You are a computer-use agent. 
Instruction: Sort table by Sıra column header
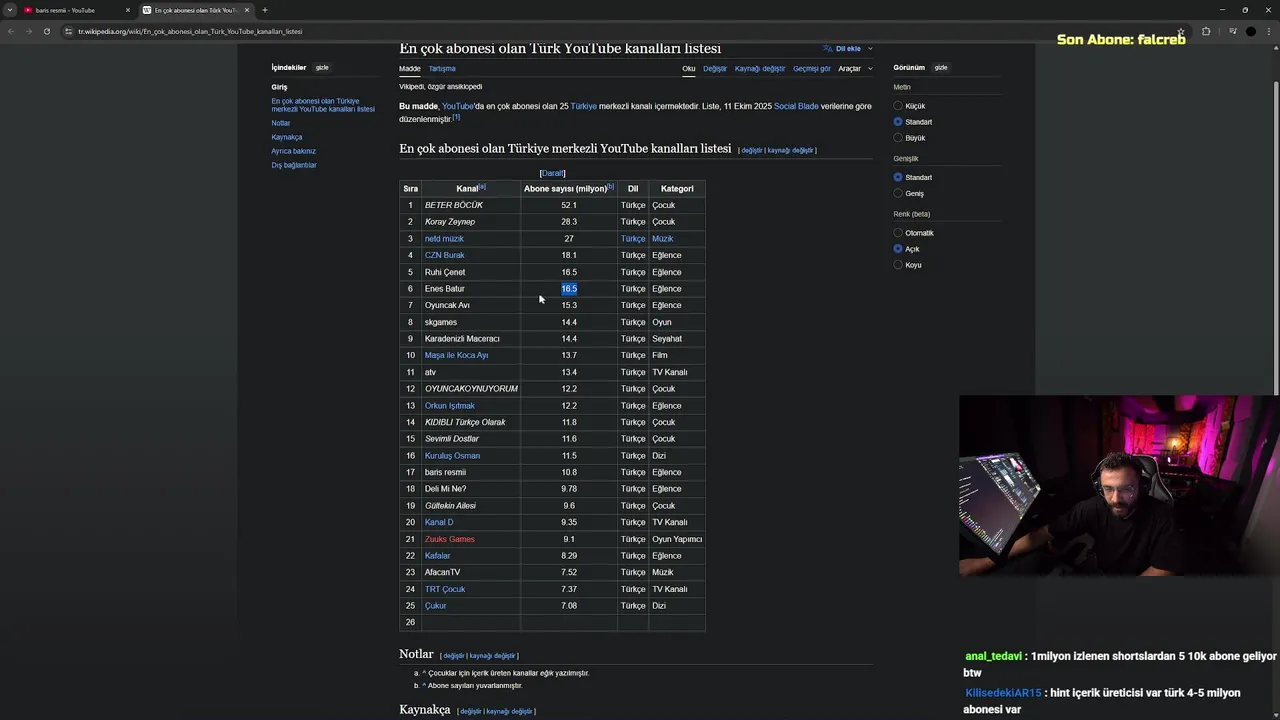[410, 188]
